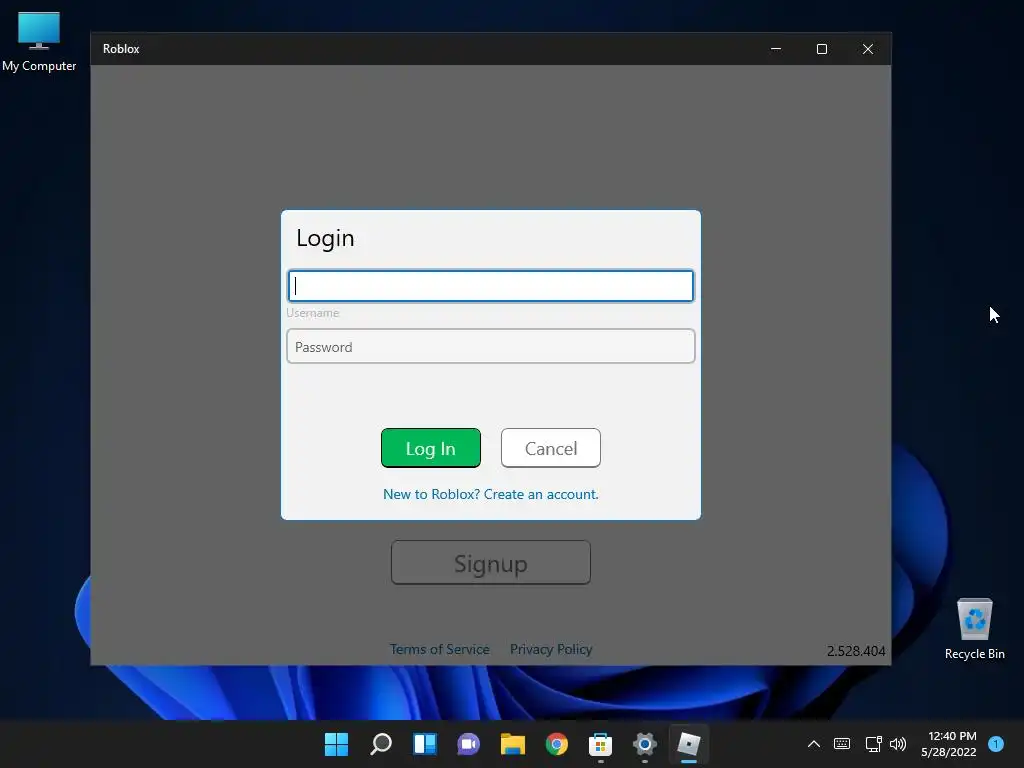Click the green Log In button

pyautogui.click(x=430, y=448)
